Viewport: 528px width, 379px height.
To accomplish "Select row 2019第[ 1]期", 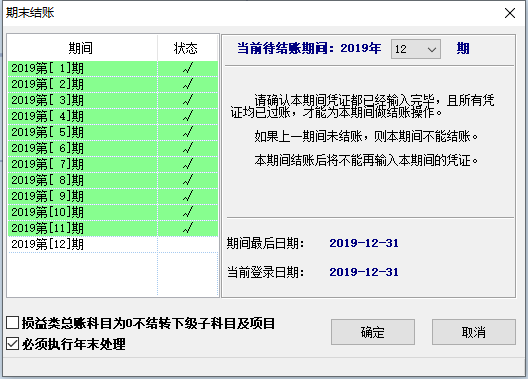I will 113,68.
